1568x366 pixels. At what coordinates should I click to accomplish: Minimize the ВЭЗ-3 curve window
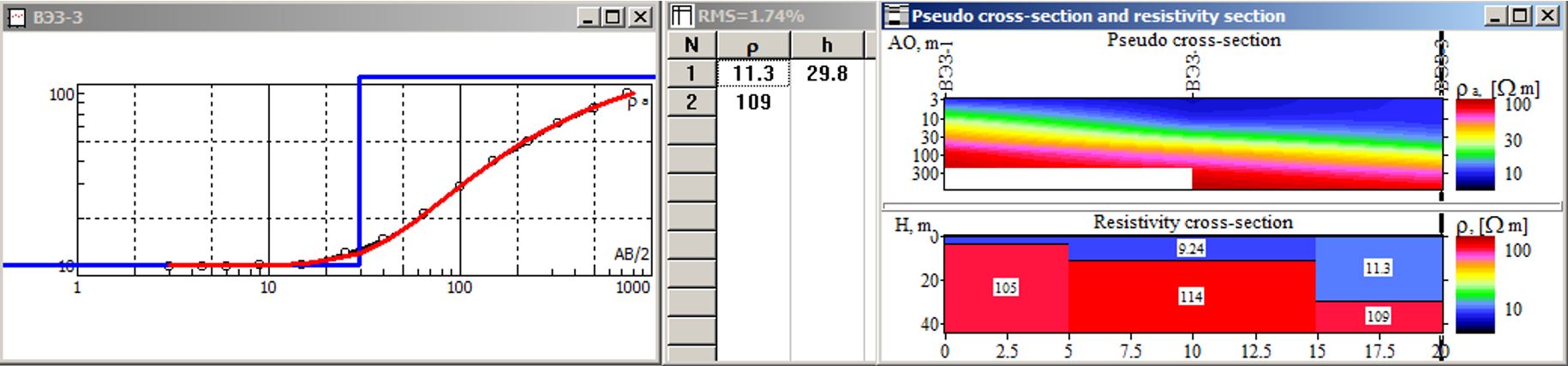coord(588,17)
